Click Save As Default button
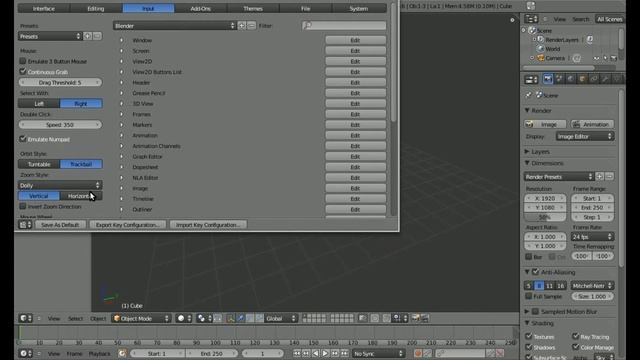 pyautogui.click(x=60, y=225)
